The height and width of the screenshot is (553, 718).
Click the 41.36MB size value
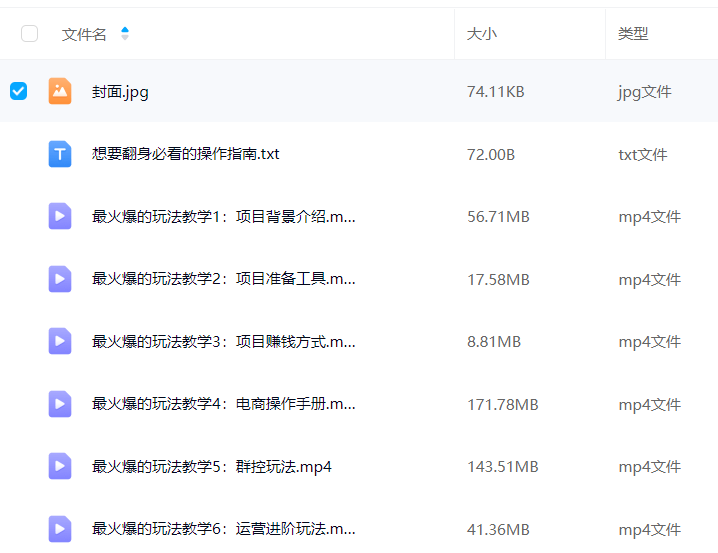pyautogui.click(x=498, y=530)
